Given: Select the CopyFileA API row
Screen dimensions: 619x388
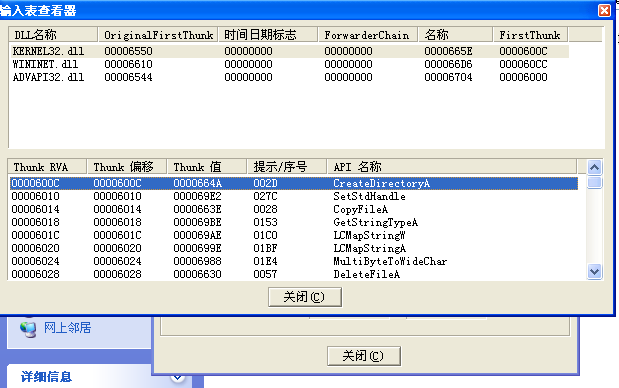Looking at the screenshot, I should pos(294,209).
